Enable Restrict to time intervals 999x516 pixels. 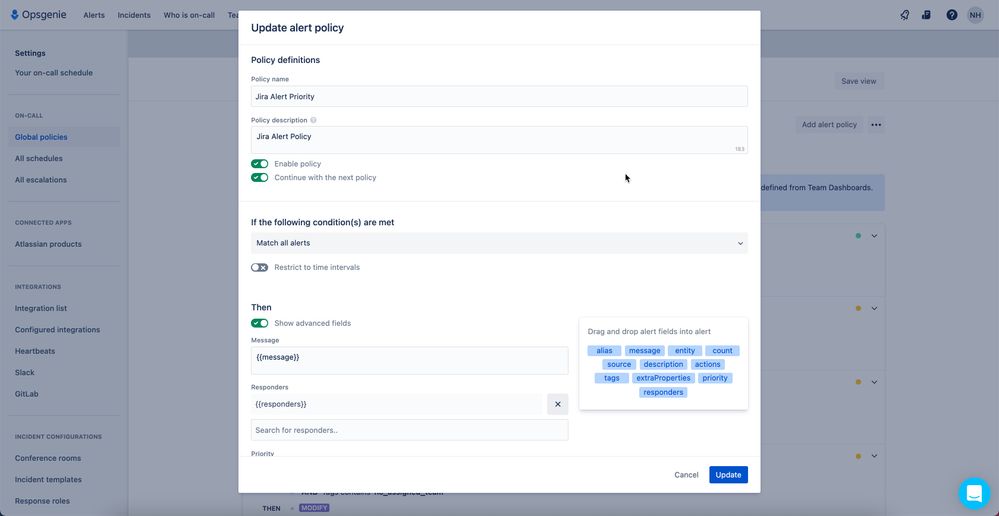coord(259,268)
